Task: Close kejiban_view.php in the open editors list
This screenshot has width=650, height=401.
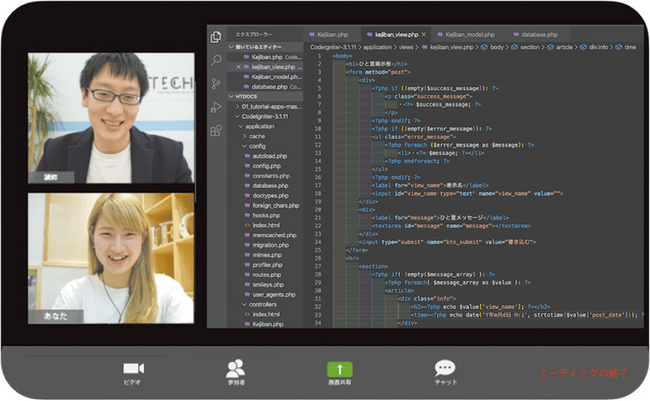Action: pyautogui.click(x=238, y=67)
